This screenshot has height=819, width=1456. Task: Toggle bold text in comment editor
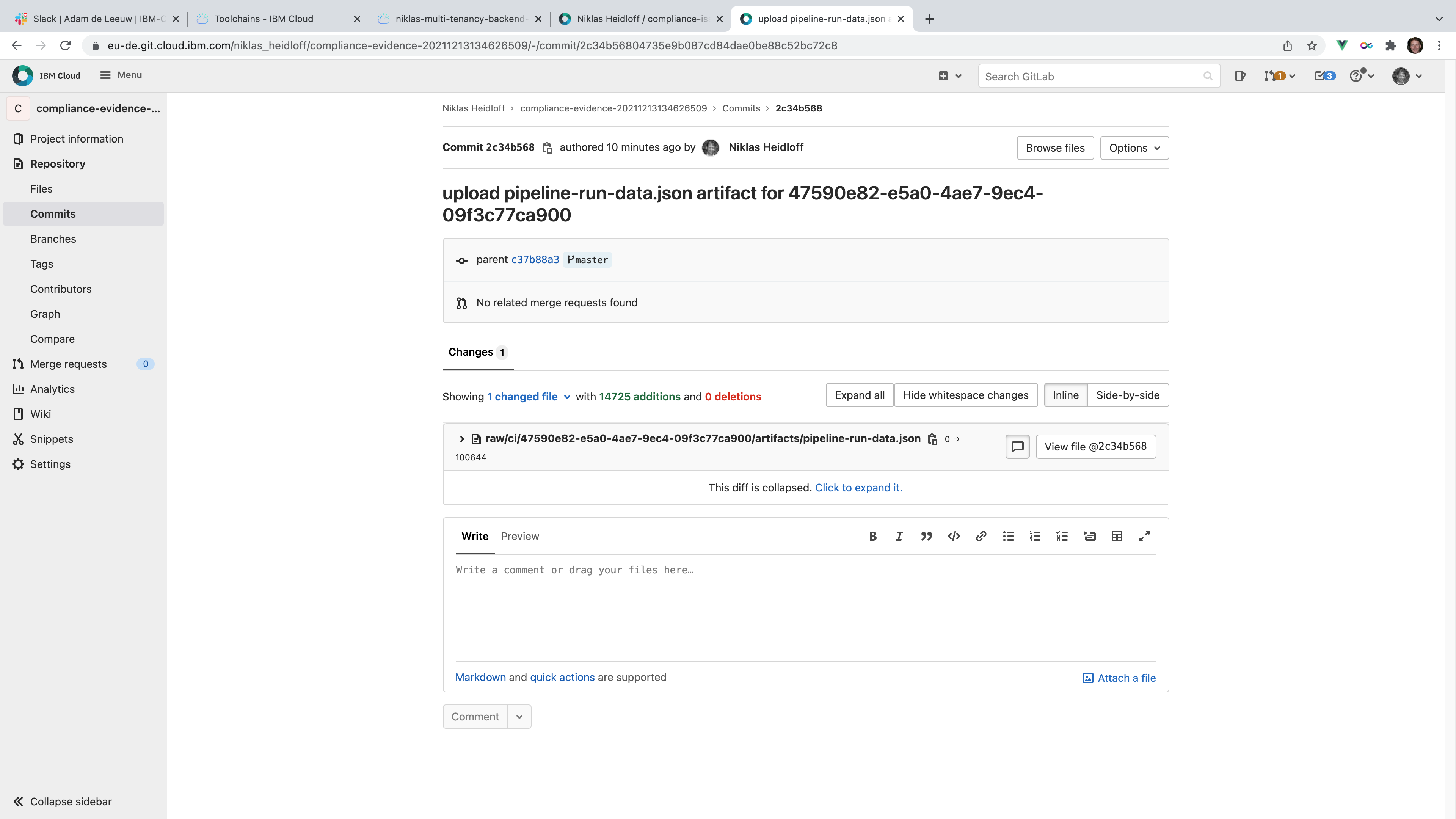tap(873, 537)
